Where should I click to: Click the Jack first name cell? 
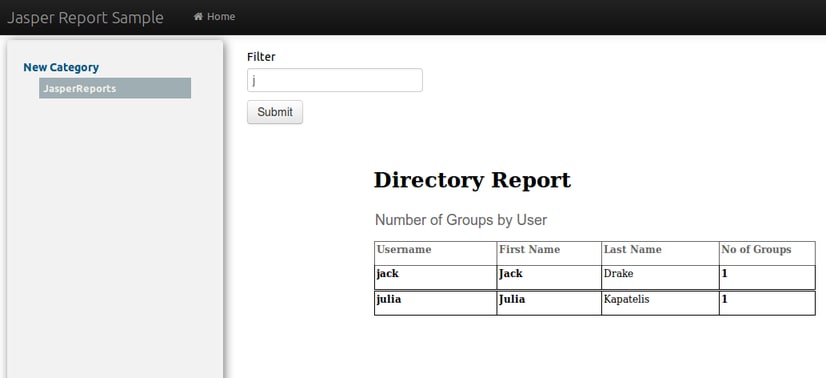[549, 277]
